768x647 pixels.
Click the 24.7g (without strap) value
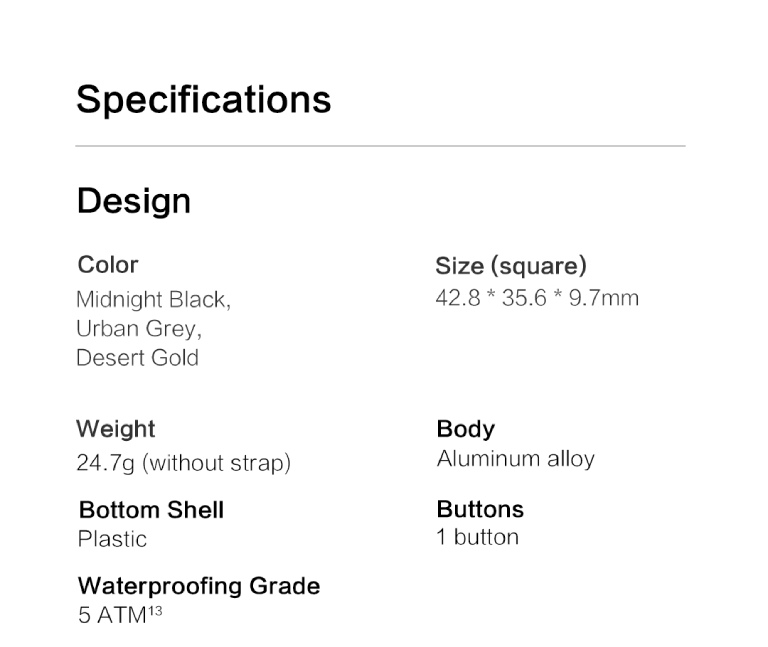click(184, 463)
